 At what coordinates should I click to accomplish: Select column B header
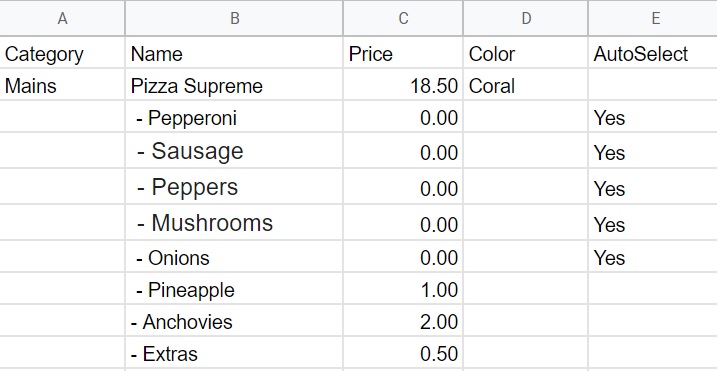pyautogui.click(x=234, y=18)
